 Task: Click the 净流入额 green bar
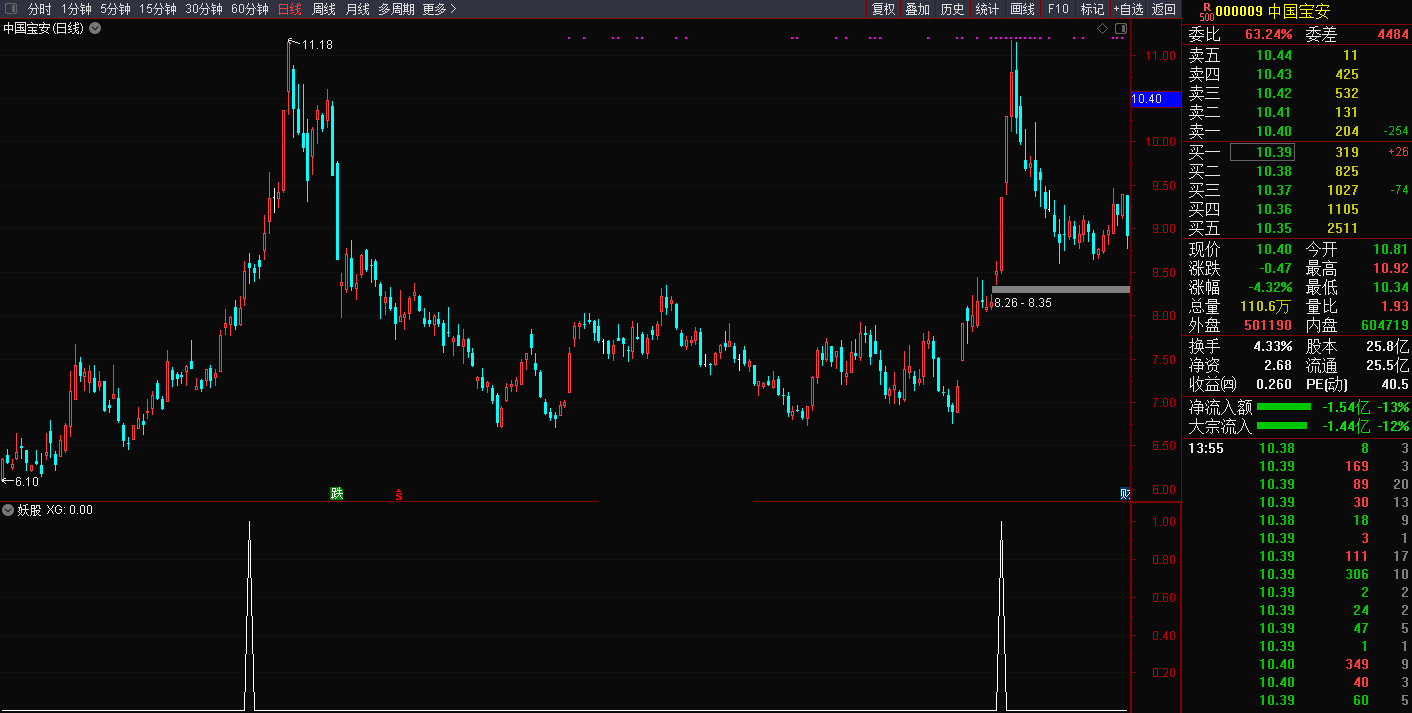1283,407
